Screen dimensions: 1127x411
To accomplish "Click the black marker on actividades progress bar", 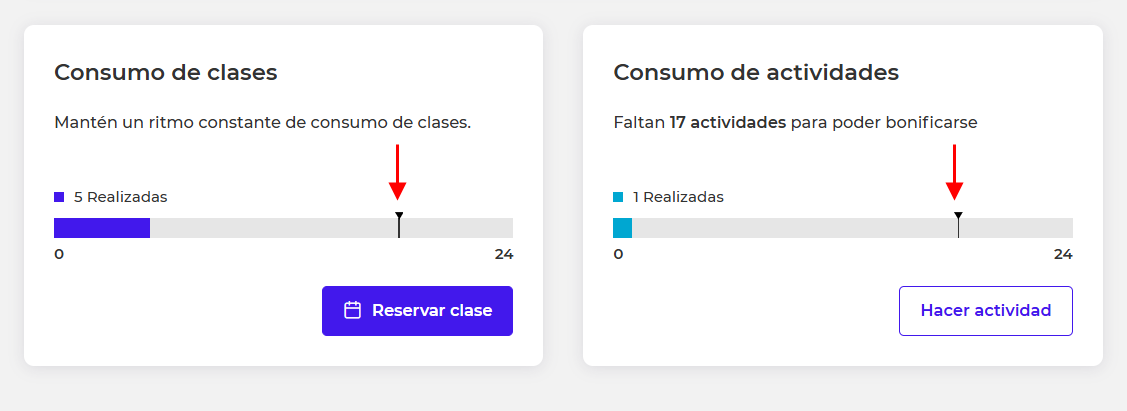I will coord(958,225).
